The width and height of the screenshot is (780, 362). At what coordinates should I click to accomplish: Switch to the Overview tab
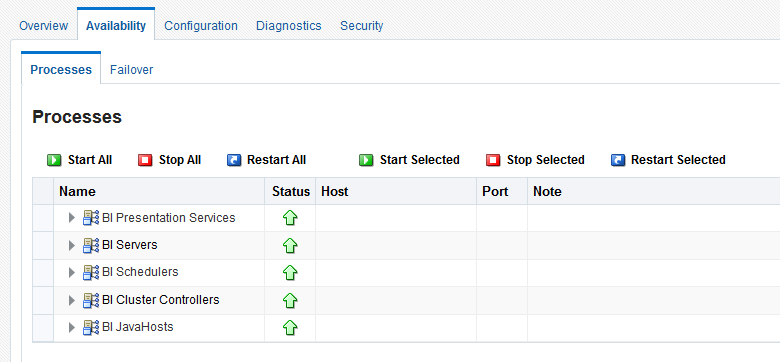[x=43, y=26]
